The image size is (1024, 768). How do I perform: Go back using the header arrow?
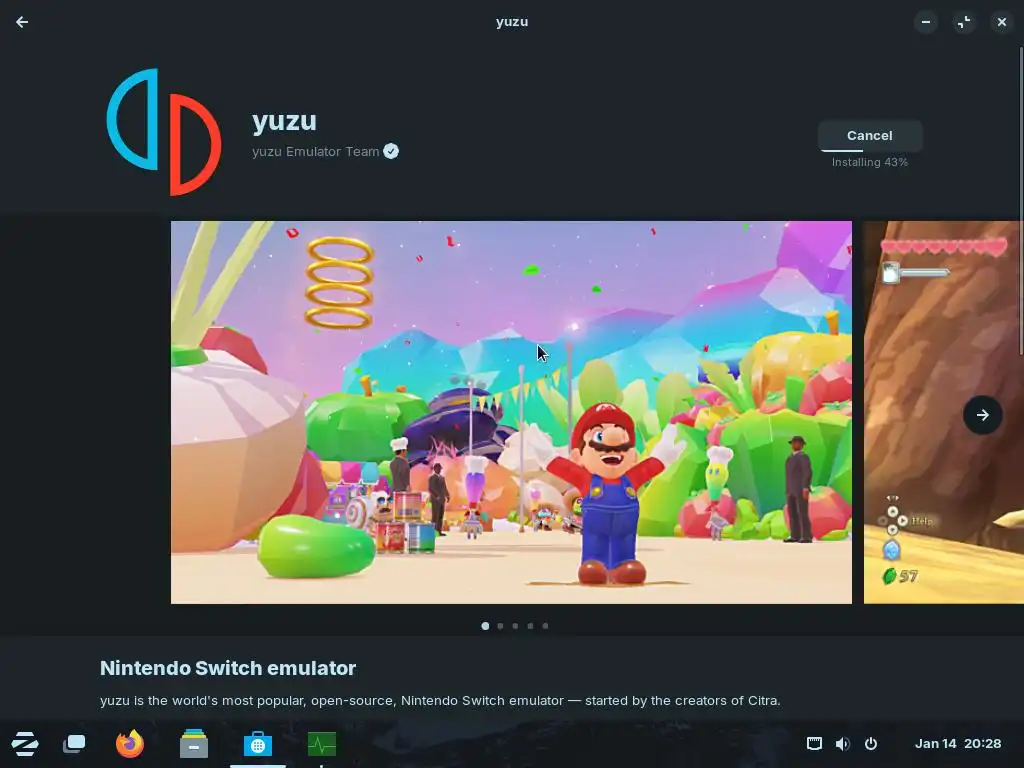22,22
